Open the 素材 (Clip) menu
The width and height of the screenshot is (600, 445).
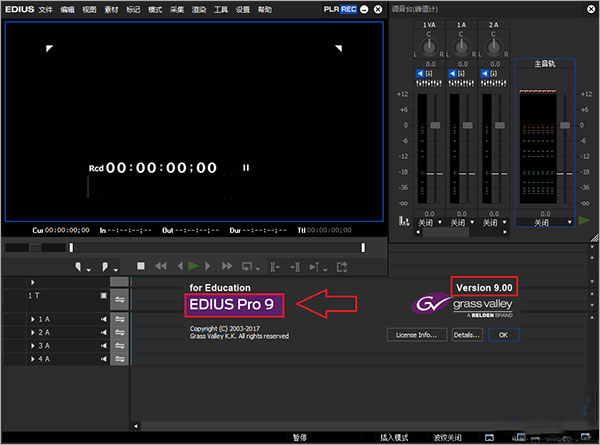coord(111,10)
